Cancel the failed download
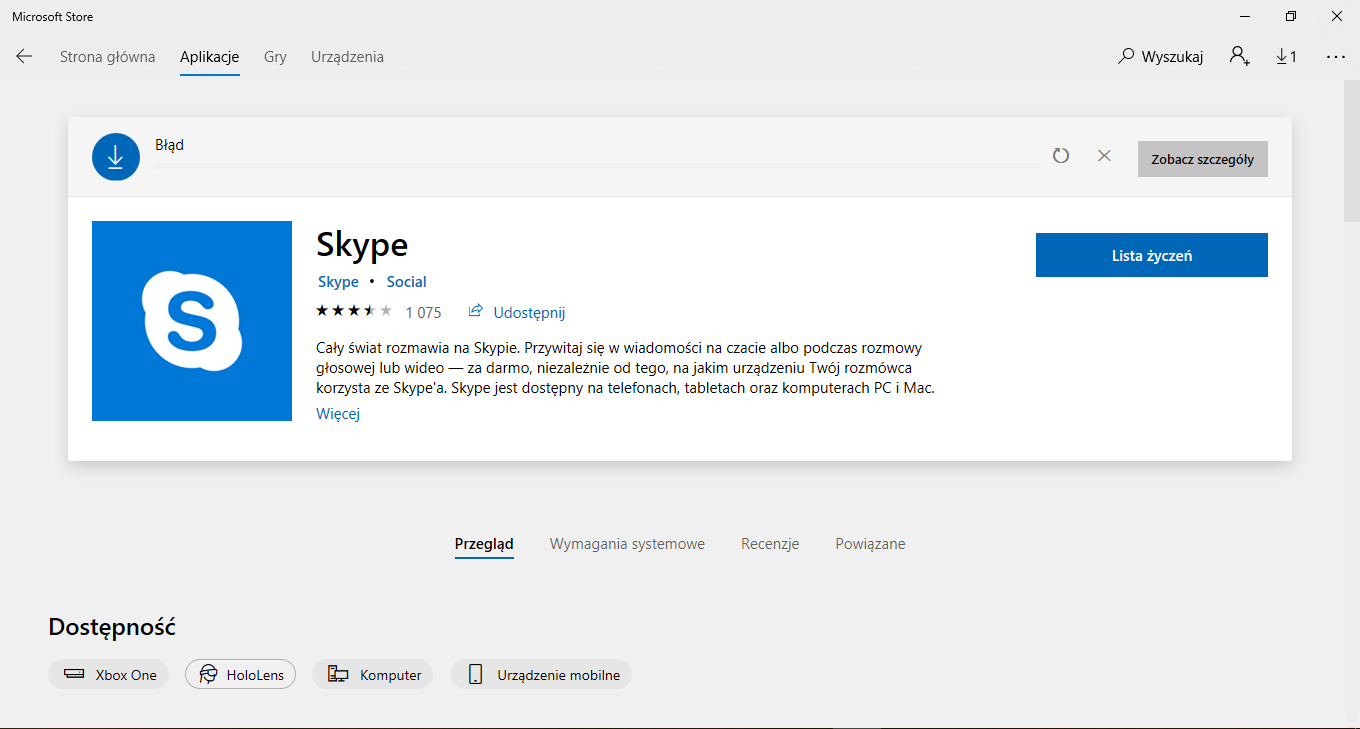Image resolution: width=1360 pixels, height=729 pixels. (1104, 156)
